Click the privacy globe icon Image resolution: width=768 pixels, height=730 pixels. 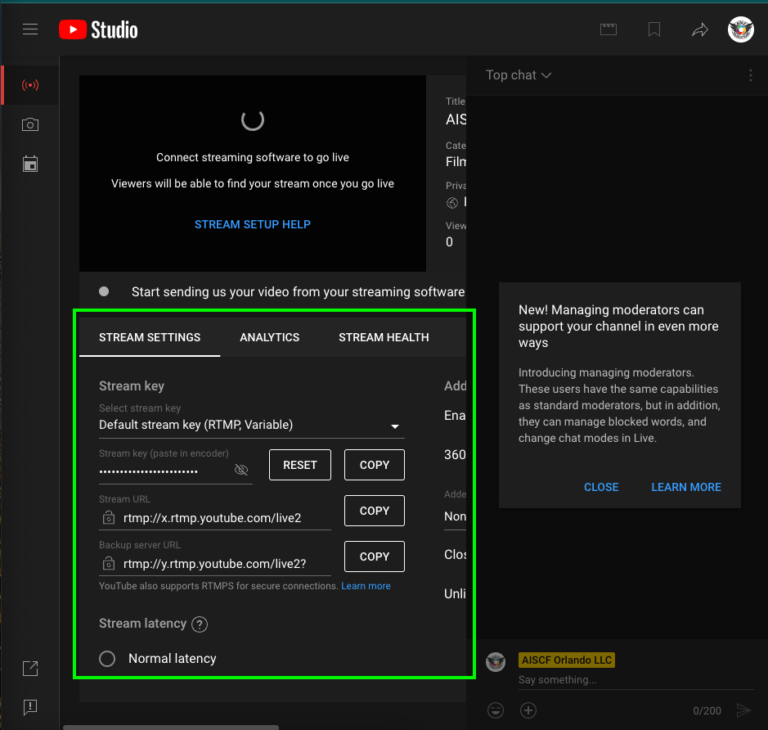(452, 202)
